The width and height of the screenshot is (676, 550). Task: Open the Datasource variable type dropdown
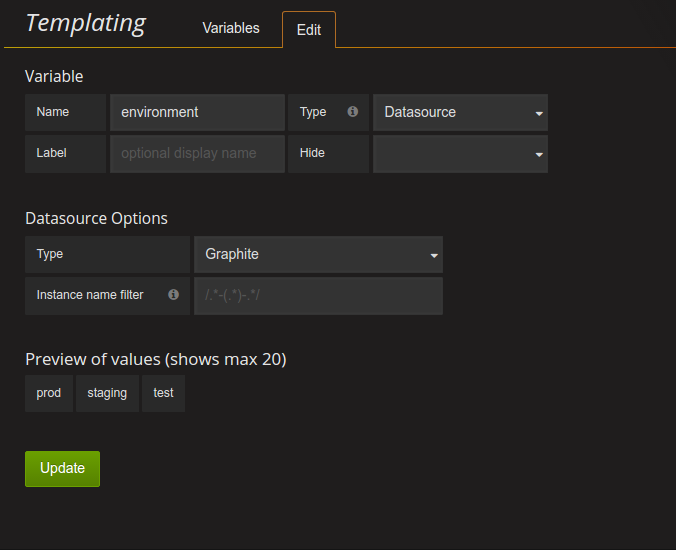point(460,113)
